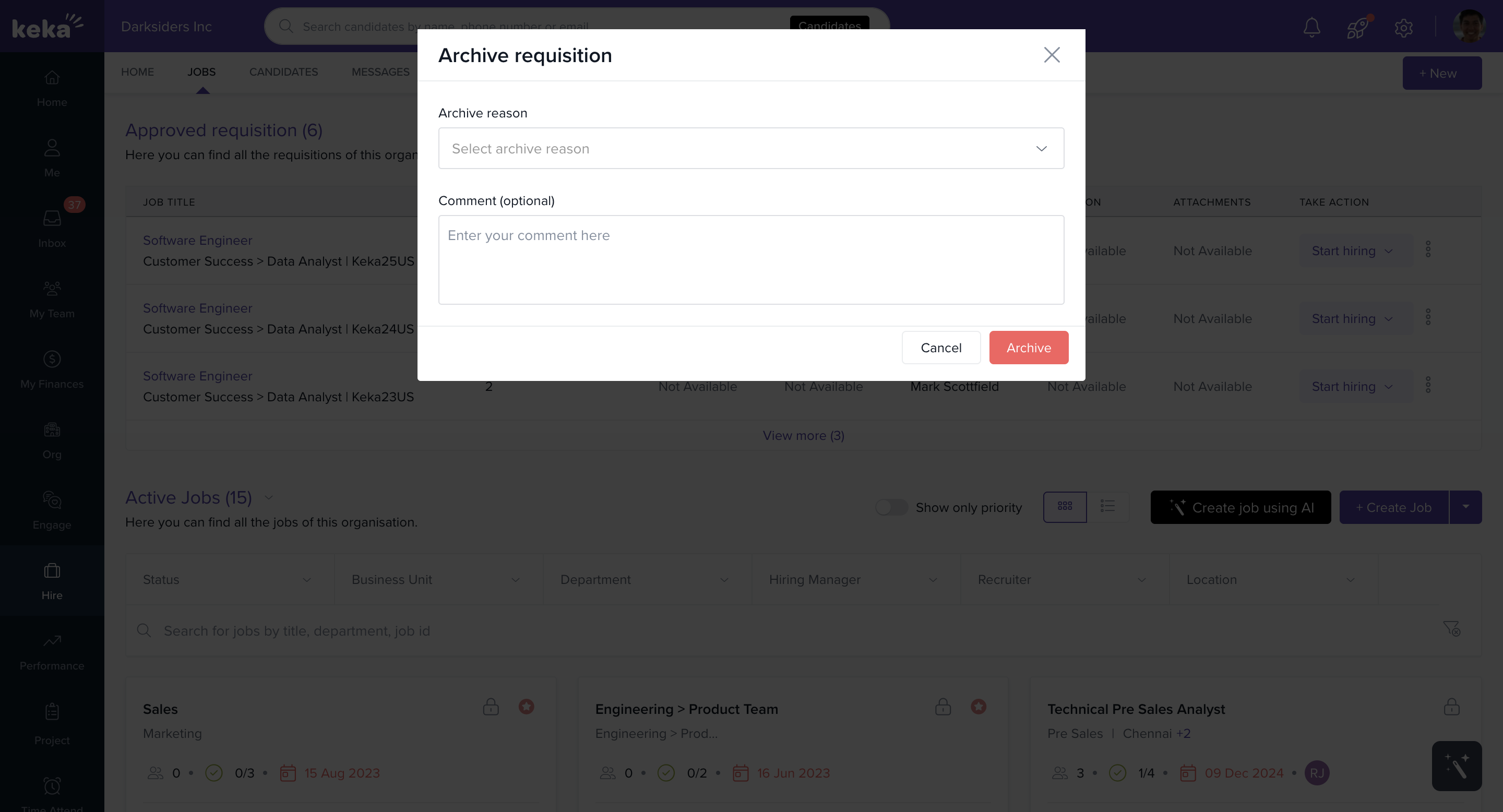Viewport: 1503px width, 812px height.
Task: Click the clear filters icon
Action: click(x=1451, y=629)
